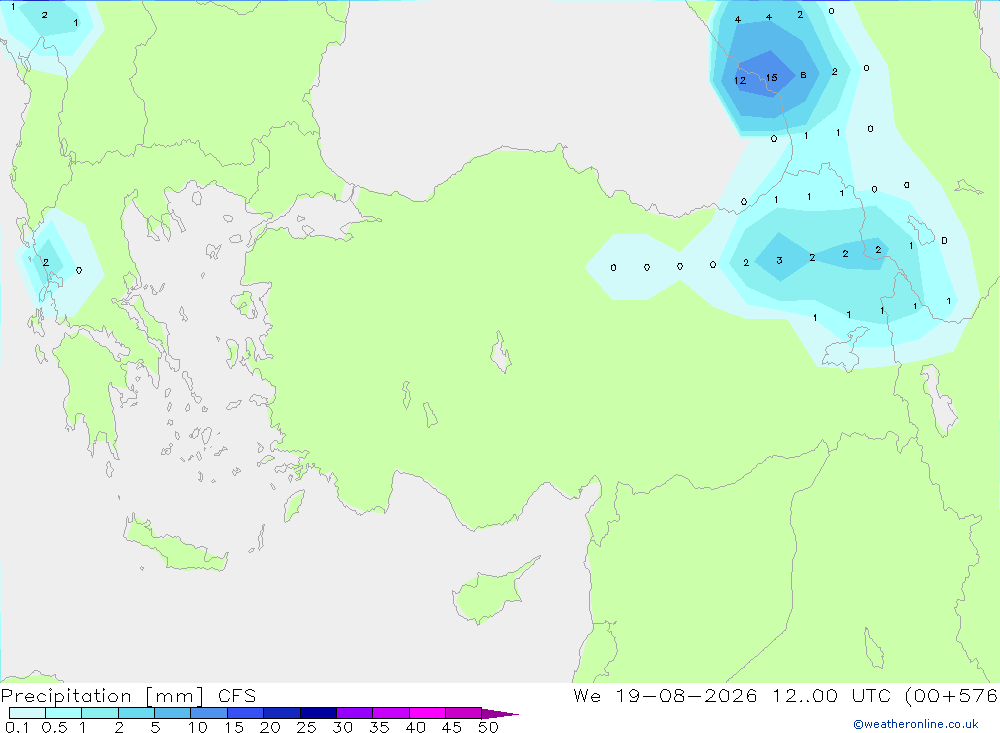Click the 20–25 mm legend color swatch
This screenshot has height=733, width=1000.
282,713
